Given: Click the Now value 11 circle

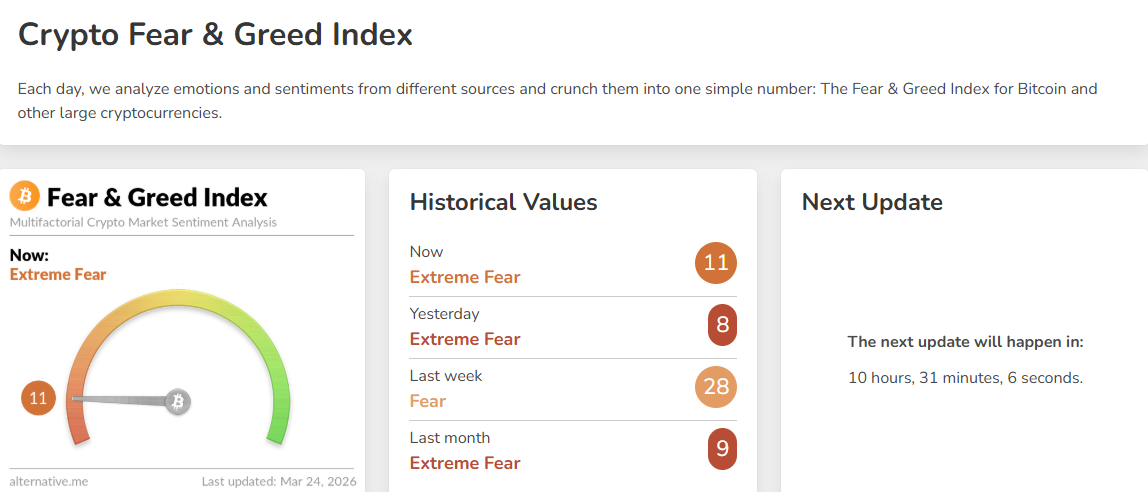Looking at the screenshot, I should [x=716, y=264].
